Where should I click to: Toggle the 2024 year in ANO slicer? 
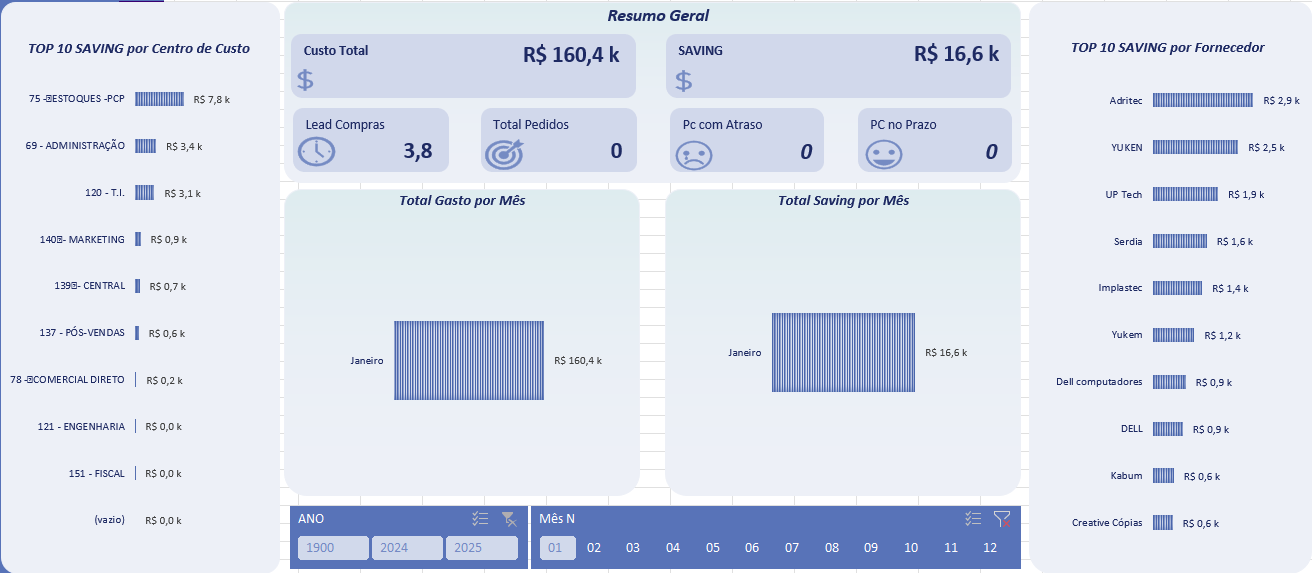(x=407, y=548)
